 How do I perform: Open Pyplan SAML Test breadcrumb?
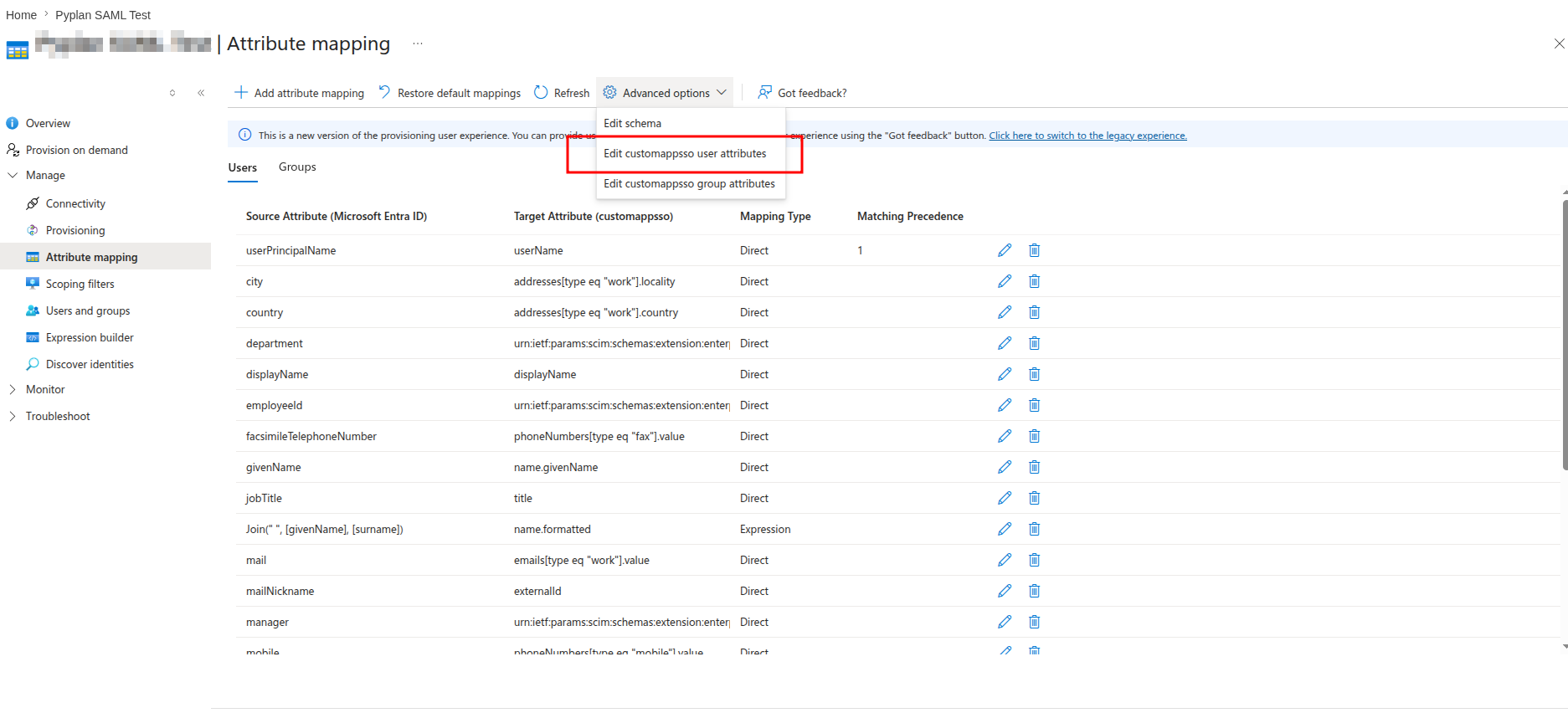click(x=103, y=15)
